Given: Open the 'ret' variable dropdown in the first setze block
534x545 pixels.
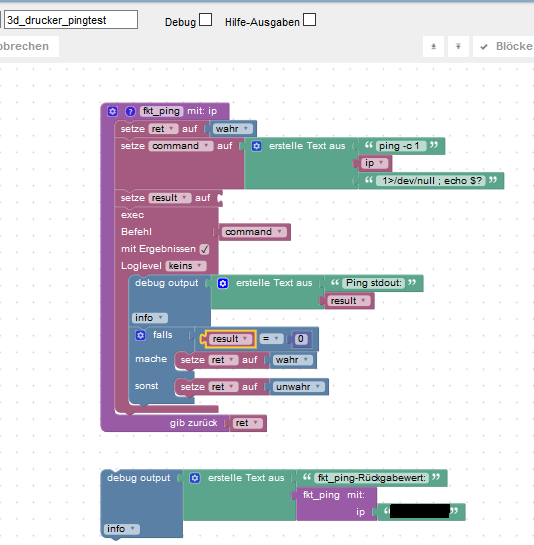Looking at the screenshot, I should click(x=163, y=129).
